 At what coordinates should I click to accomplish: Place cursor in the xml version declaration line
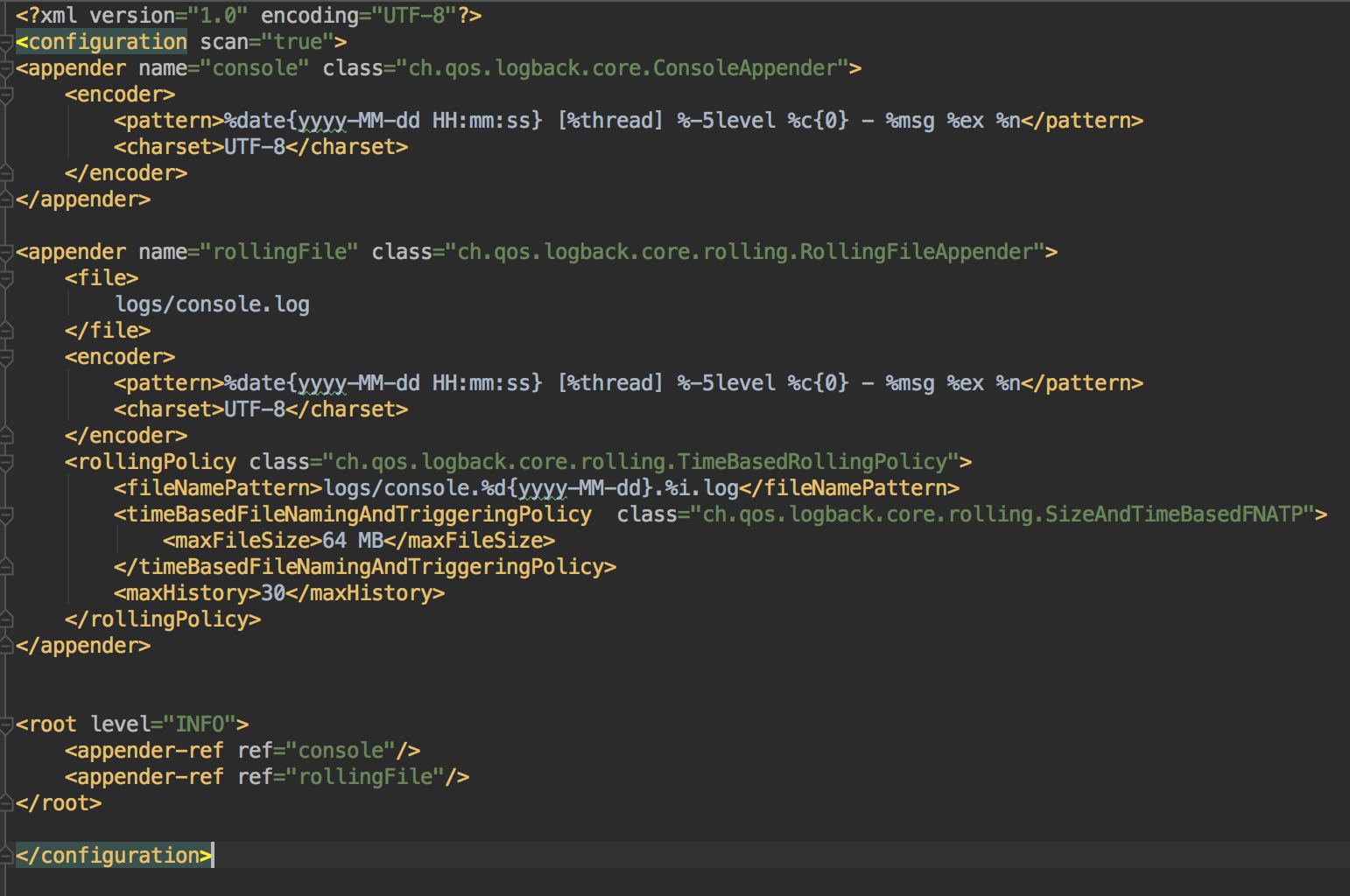pos(249,16)
